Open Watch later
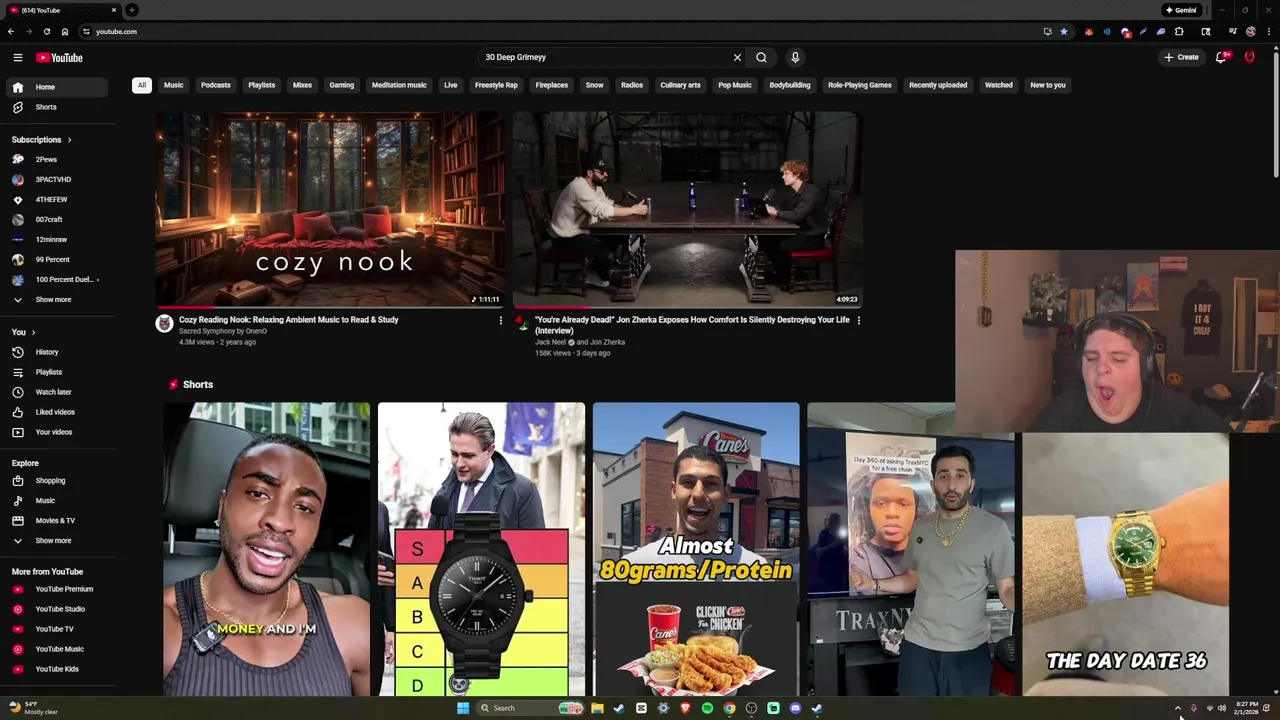Screen dimensions: 1280x720 [x=56, y=392]
